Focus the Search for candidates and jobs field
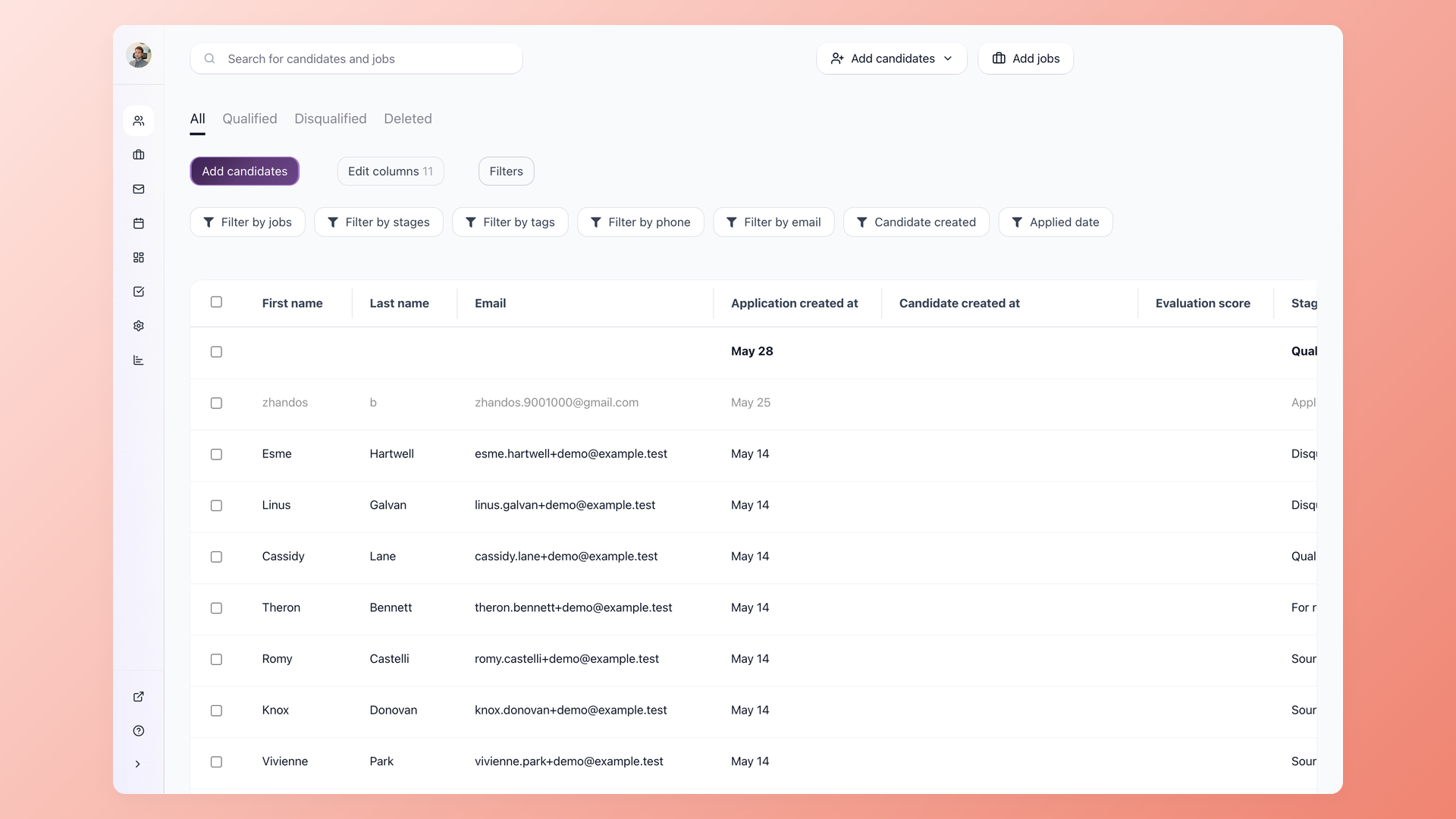The height and width of the screenshot is (819, 1456). click(356, 58)
